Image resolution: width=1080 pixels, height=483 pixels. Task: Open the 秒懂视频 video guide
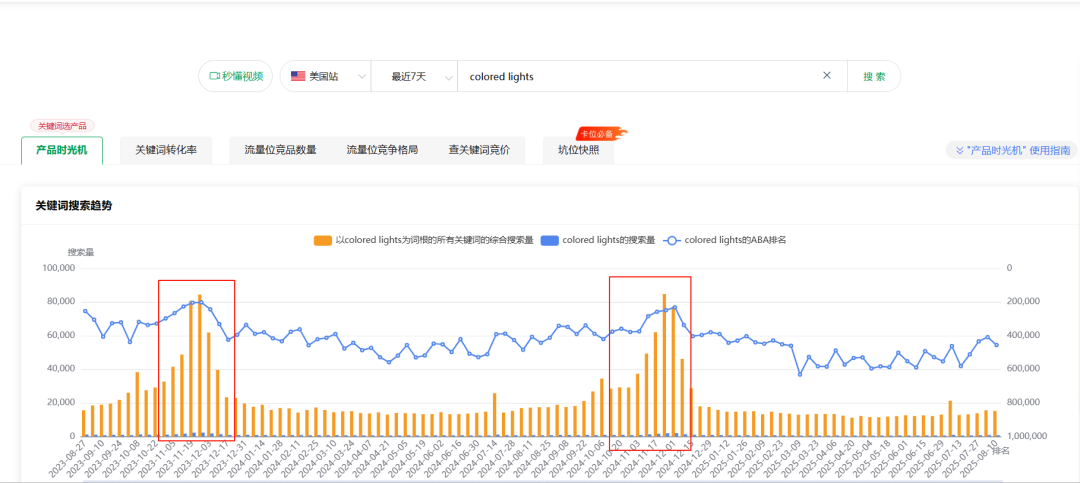tap(236, 76)
